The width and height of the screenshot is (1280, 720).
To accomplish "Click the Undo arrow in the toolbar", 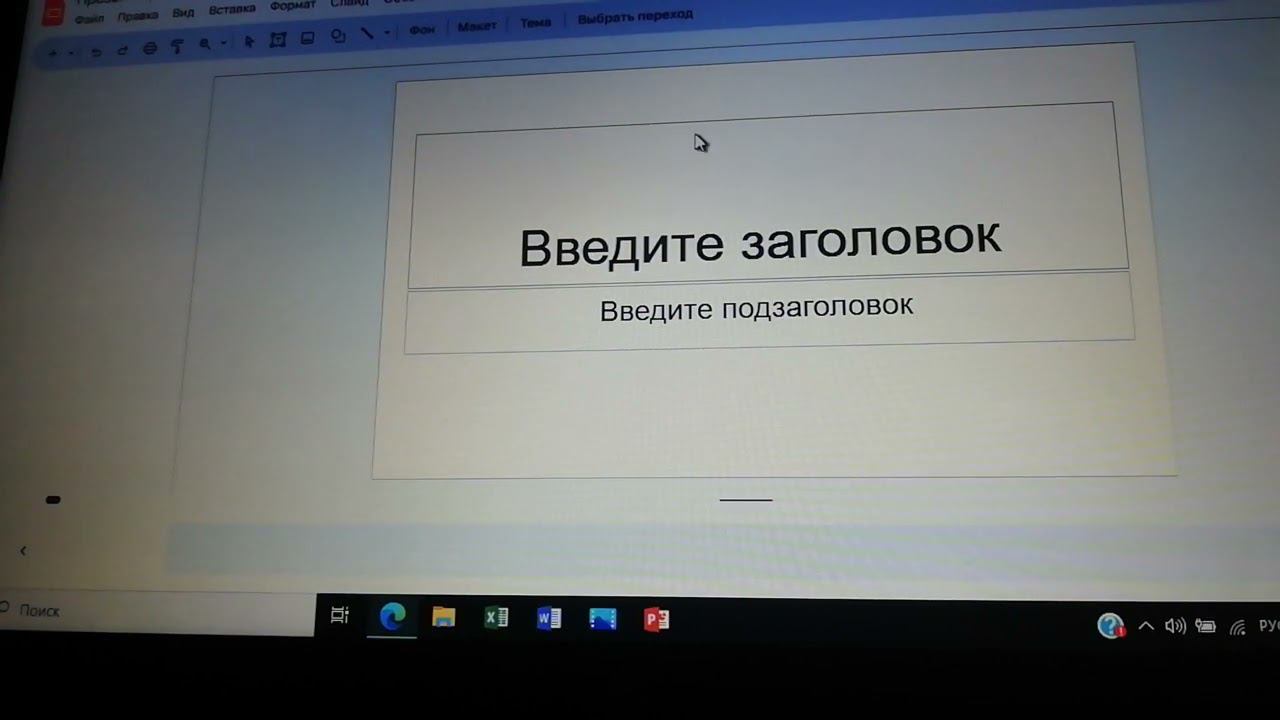I will coord(96,52).
